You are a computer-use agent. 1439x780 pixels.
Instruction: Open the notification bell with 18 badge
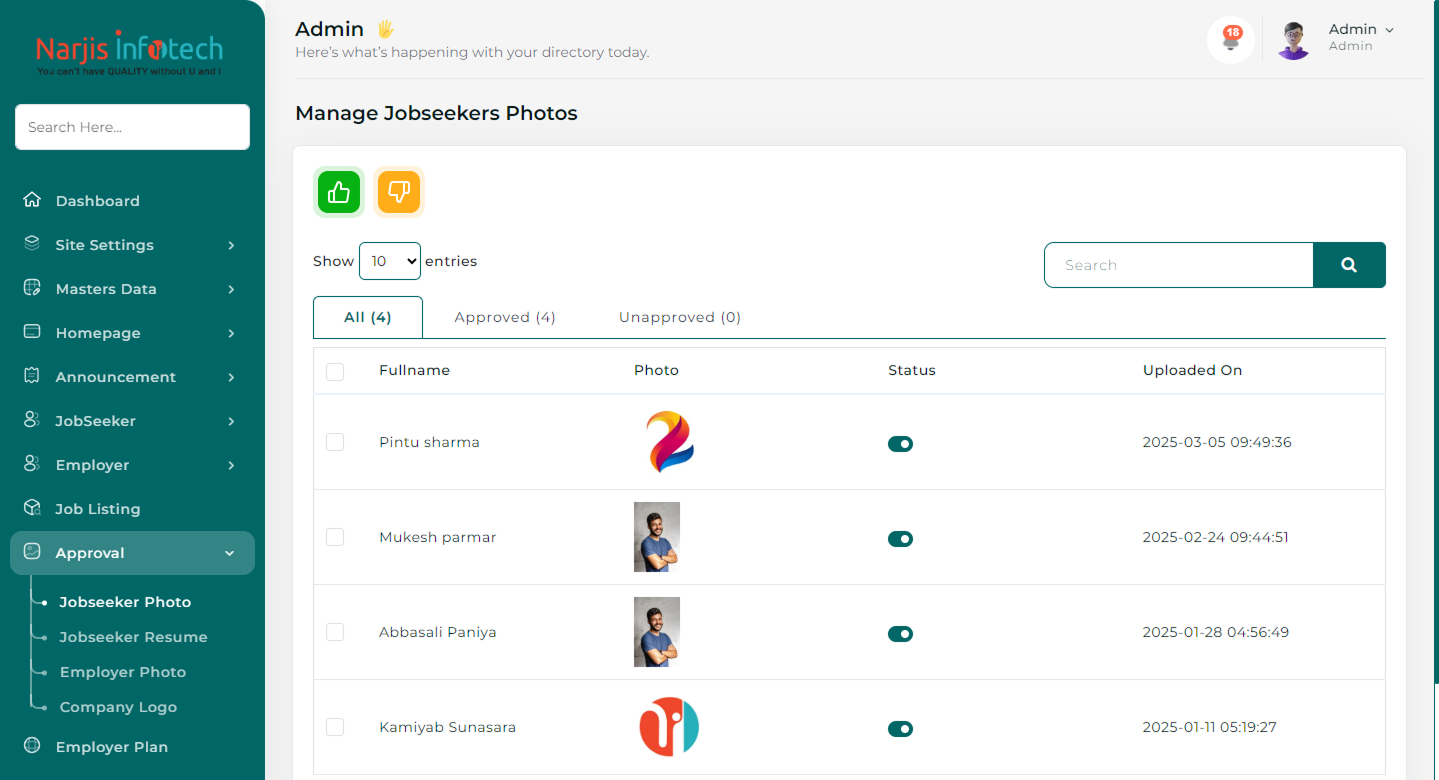[1231, 41]
